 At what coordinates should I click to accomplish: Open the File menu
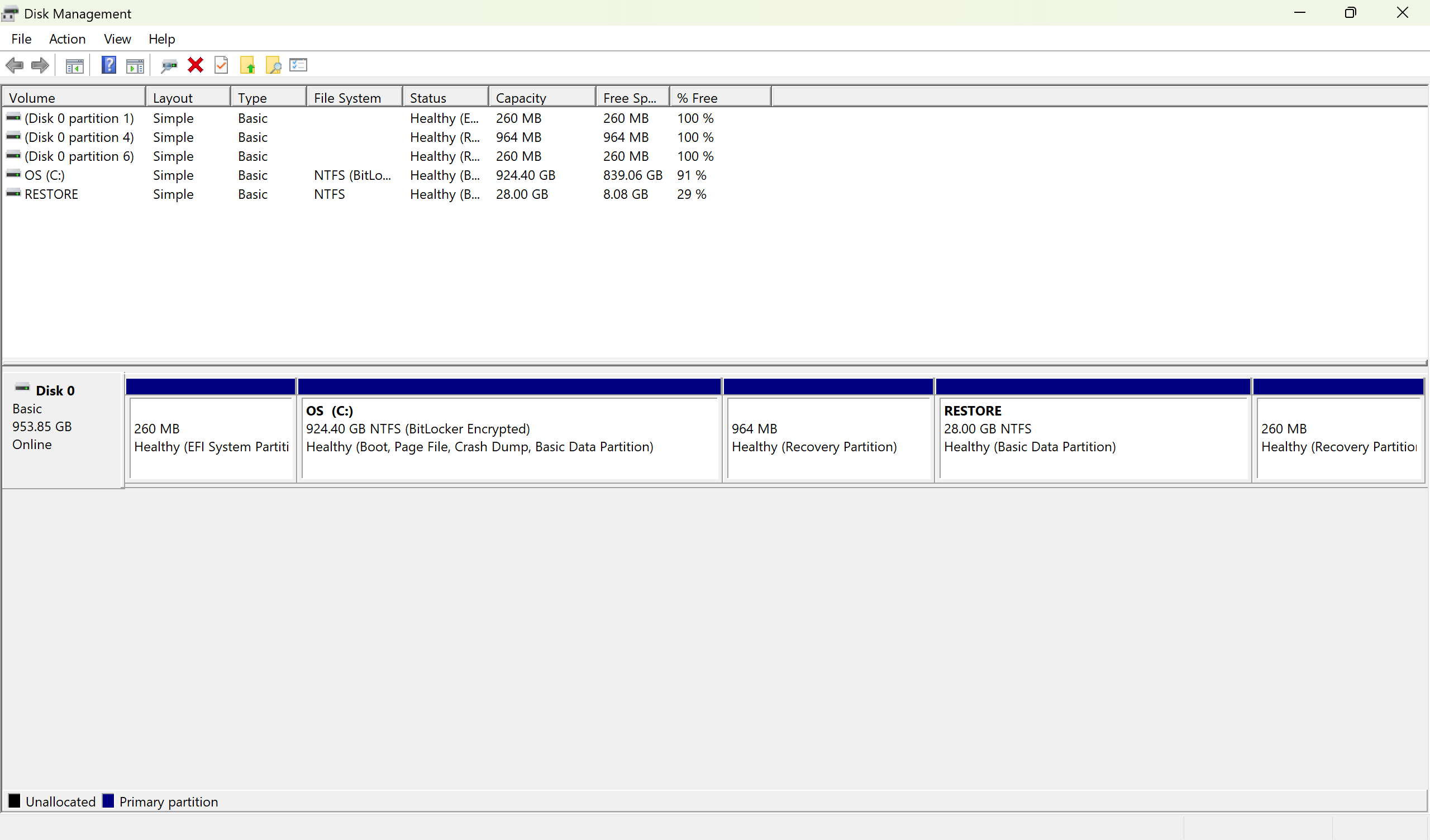coord(21,39)
